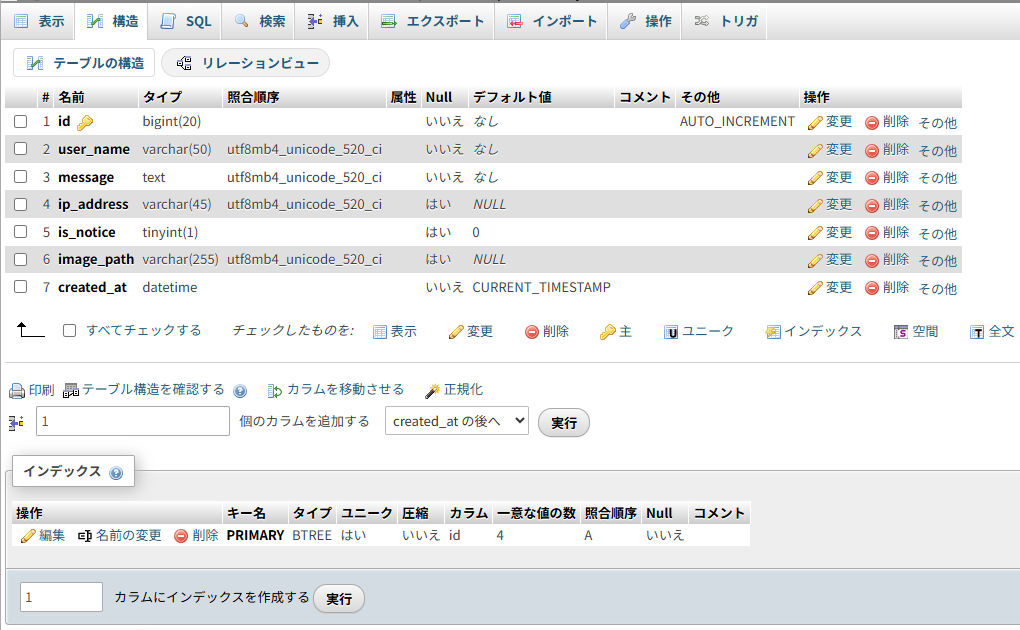Click the move columns icon
1020x630 pixels.
[x=275, y=390]
